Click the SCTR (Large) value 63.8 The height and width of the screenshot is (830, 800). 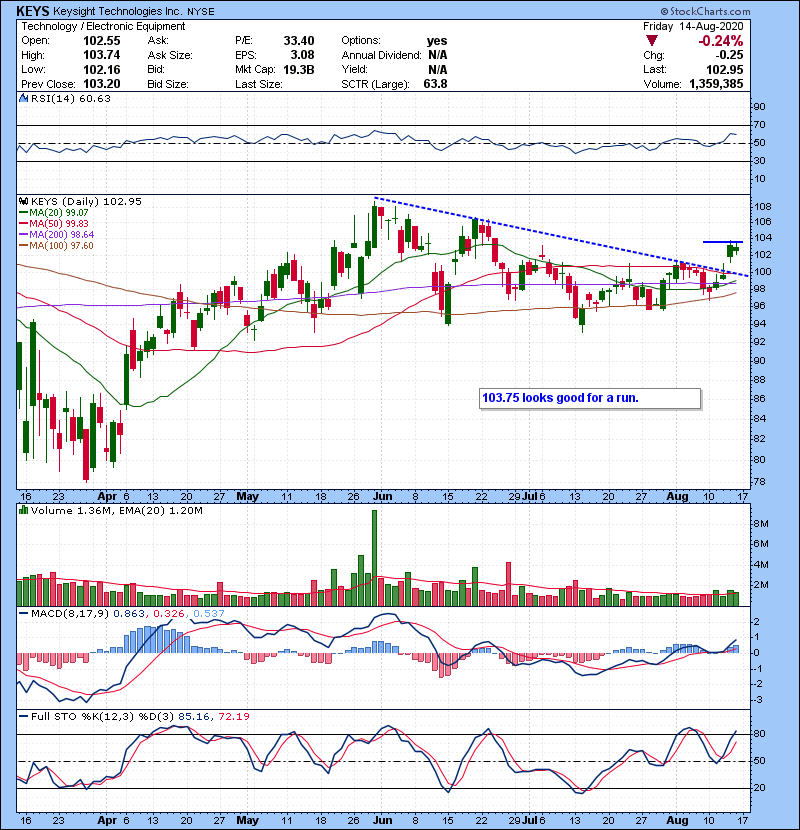[x=435, y=84]
